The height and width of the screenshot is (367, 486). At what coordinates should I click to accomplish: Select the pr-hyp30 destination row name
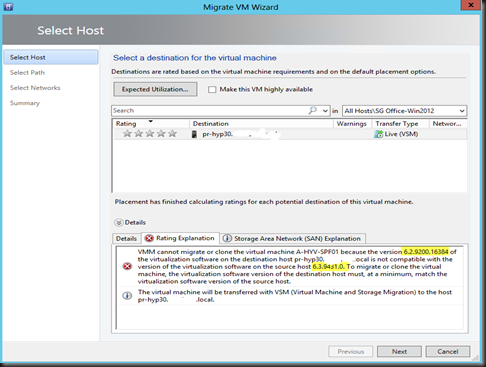point(218,134)
